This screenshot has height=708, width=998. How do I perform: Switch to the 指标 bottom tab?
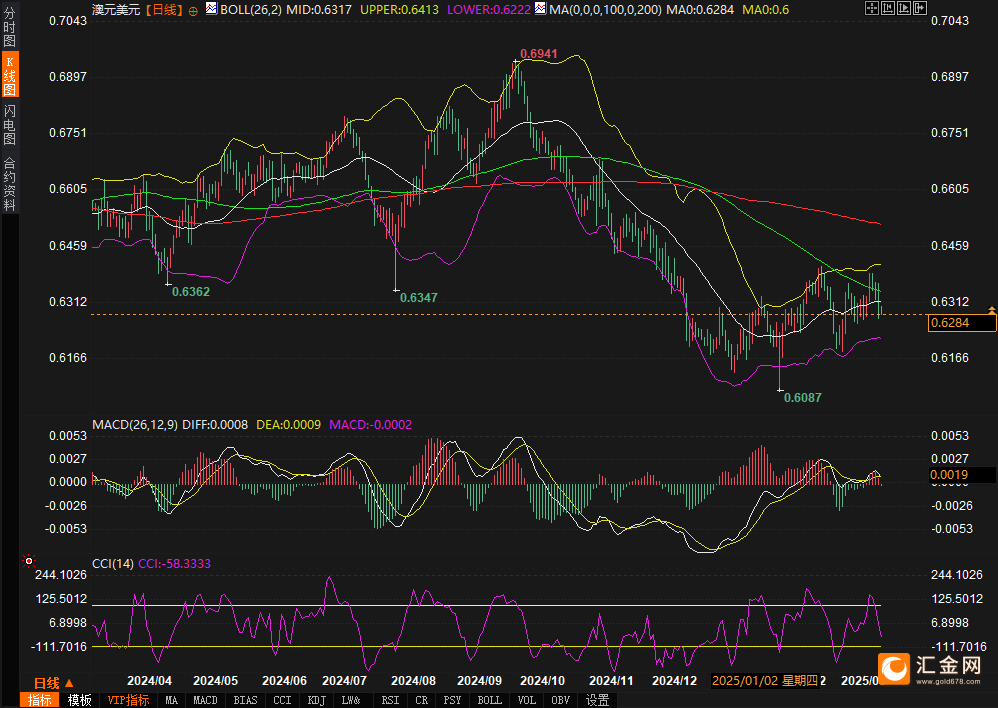[39, 700]
